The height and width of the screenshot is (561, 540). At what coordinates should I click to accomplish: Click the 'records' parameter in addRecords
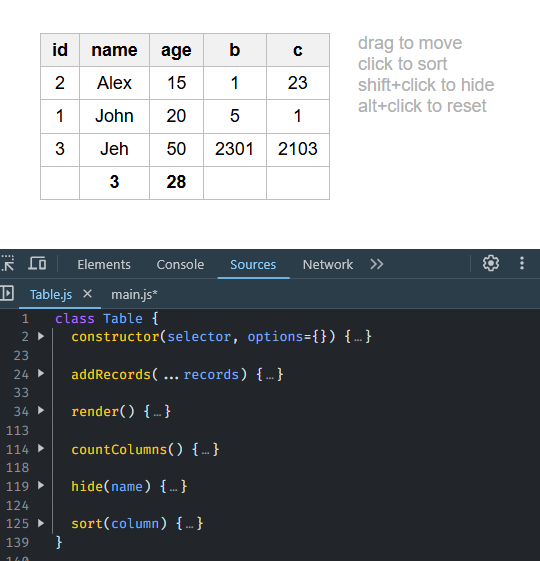tap(211, 375)
